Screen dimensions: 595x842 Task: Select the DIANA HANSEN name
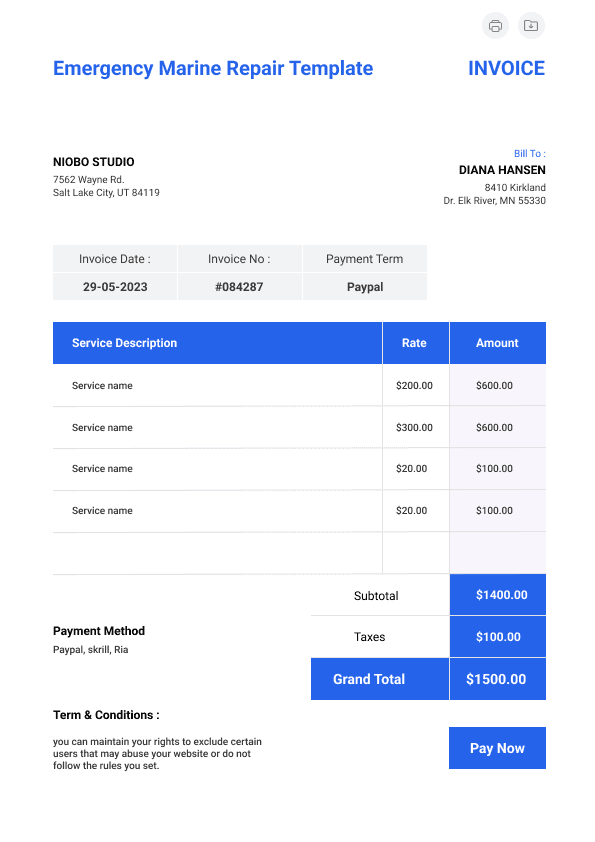coord(502,170)
